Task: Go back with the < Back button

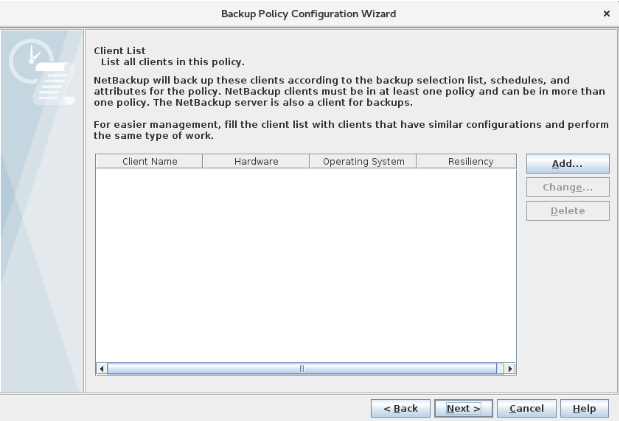Action: (x=400, y=408)
